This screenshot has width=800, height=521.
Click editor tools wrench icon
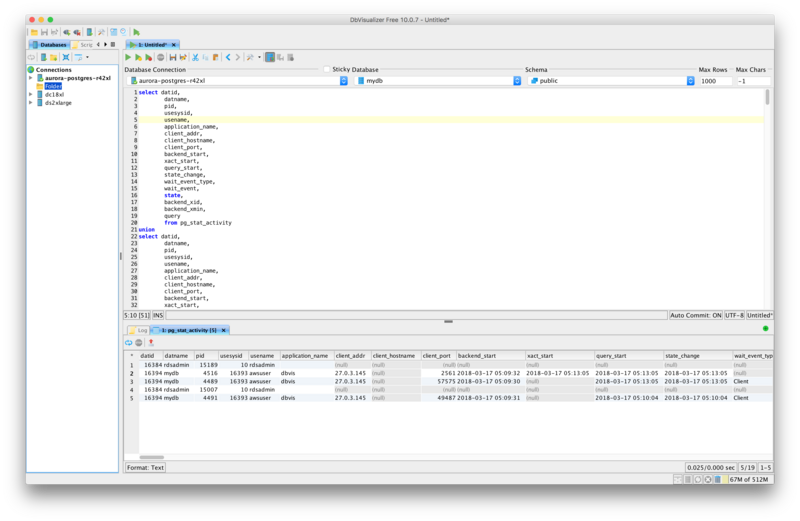click(x=250, y=57)
